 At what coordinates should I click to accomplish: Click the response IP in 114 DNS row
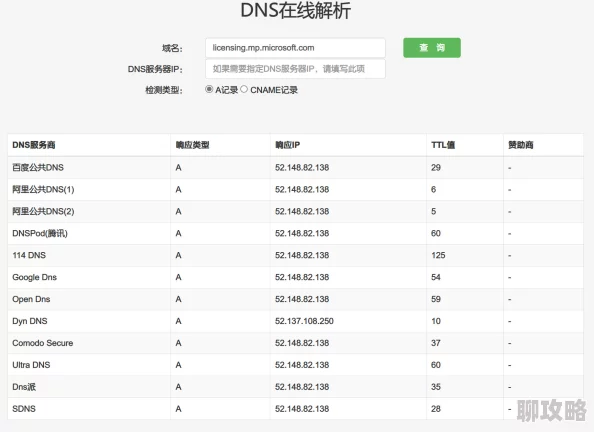[302, 255]
